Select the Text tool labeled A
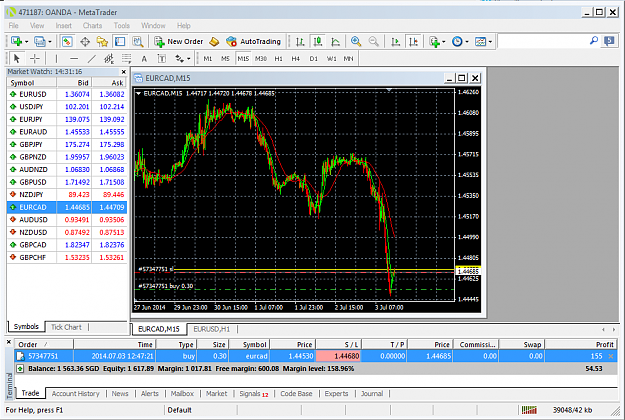This screenshot has width=625, height=420. coord(144,59)
